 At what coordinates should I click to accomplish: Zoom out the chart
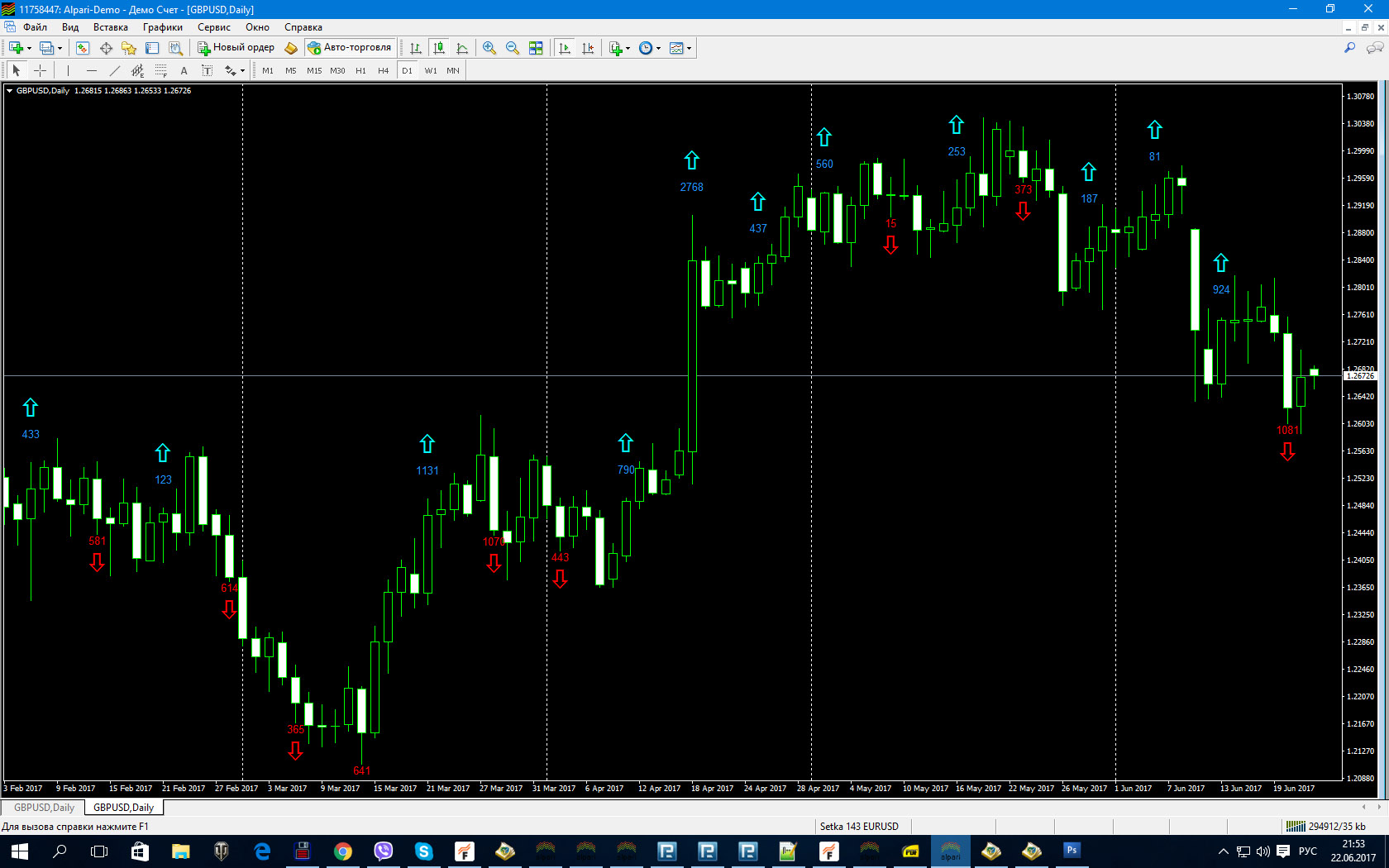coord(513,48)
